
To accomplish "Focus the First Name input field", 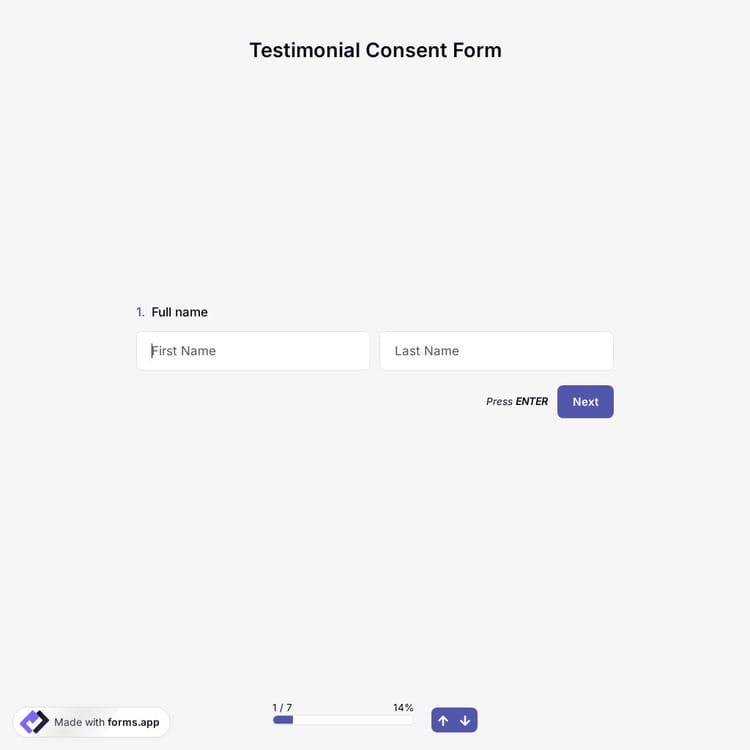I will click(253, 351).
